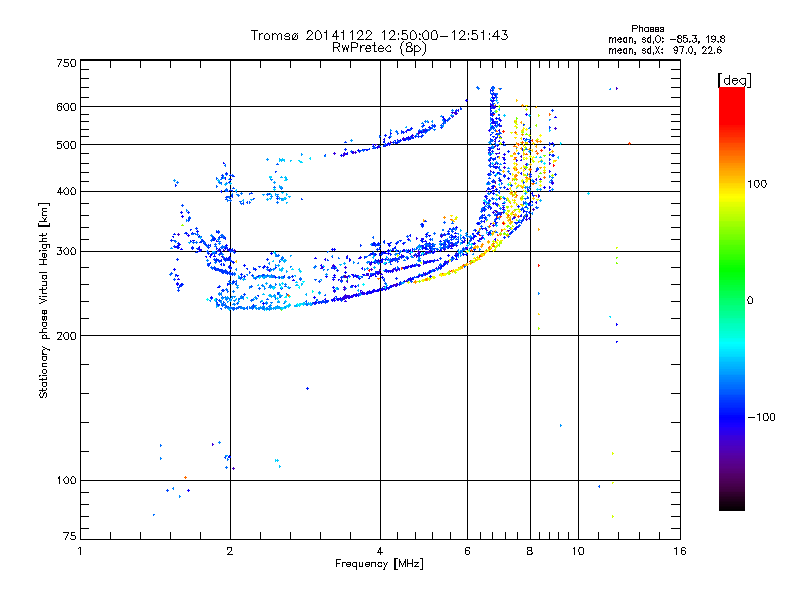Click the 10 MHz tick label
Screen dimensions: 800x600
pyautogui.click(x=578, y=551)
